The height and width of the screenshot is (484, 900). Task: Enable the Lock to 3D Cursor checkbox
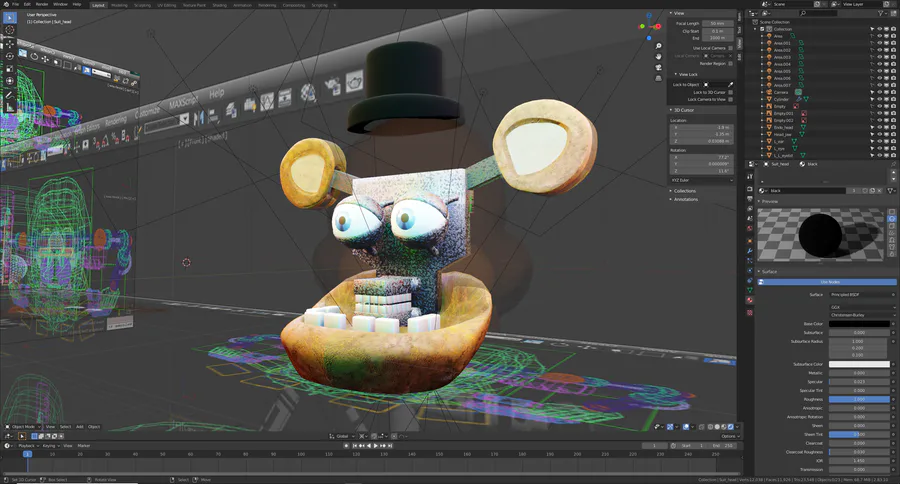point(730,92)
